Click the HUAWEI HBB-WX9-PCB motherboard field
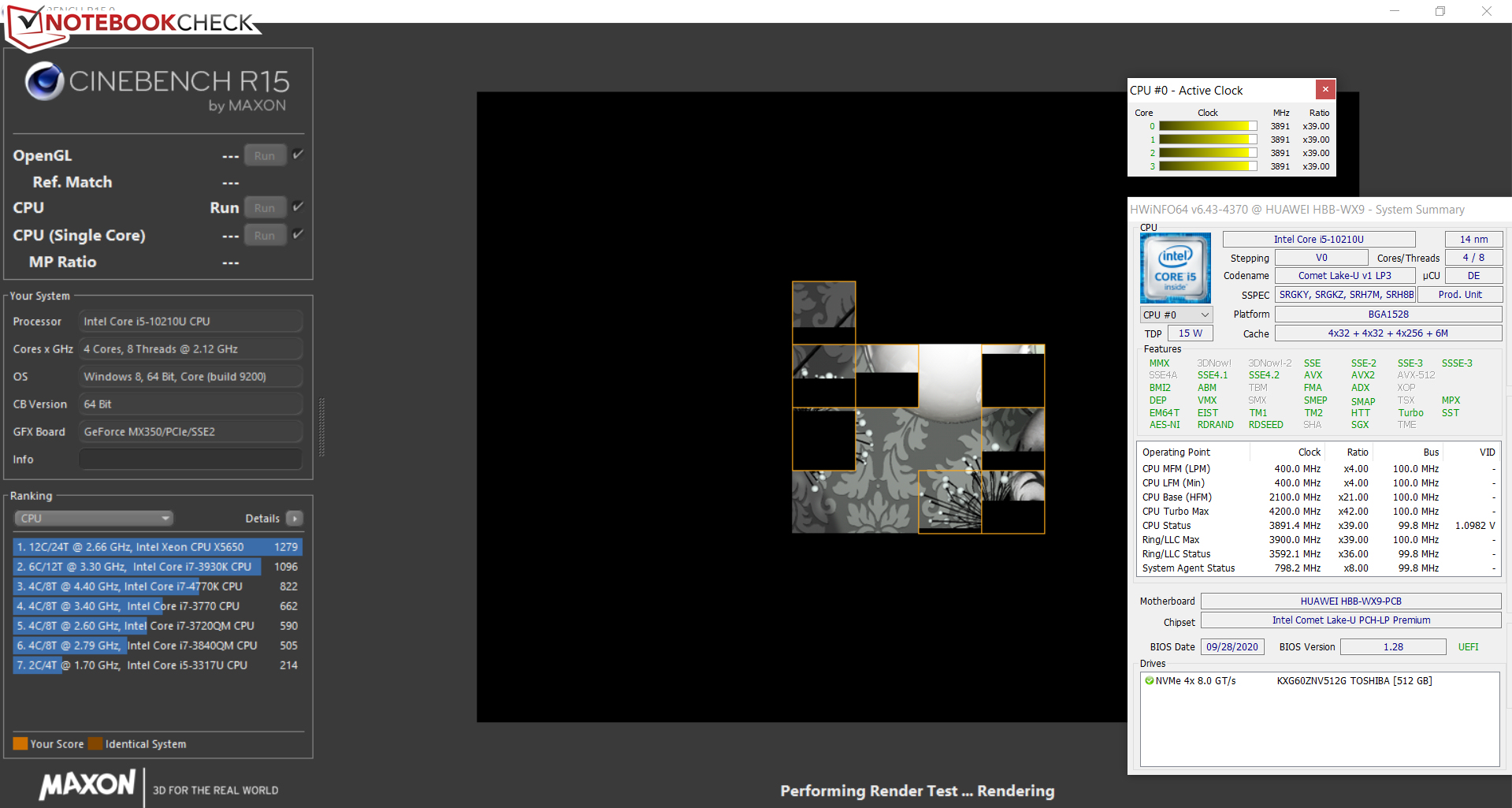The width and height of the screenshot is (1512, 808). tap(1350, 601)
